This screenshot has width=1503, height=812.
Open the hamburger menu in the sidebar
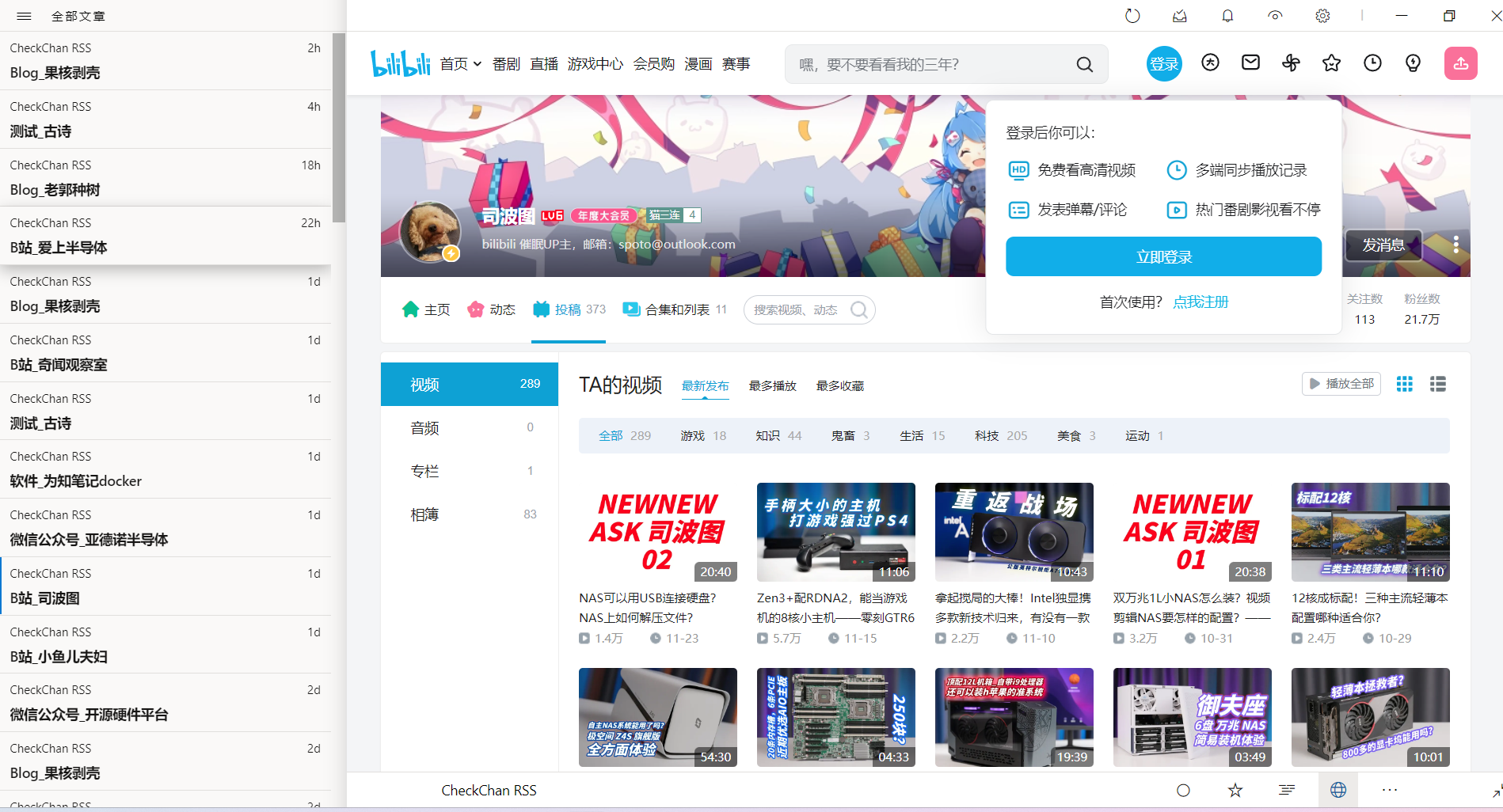[x=24, y=16]
